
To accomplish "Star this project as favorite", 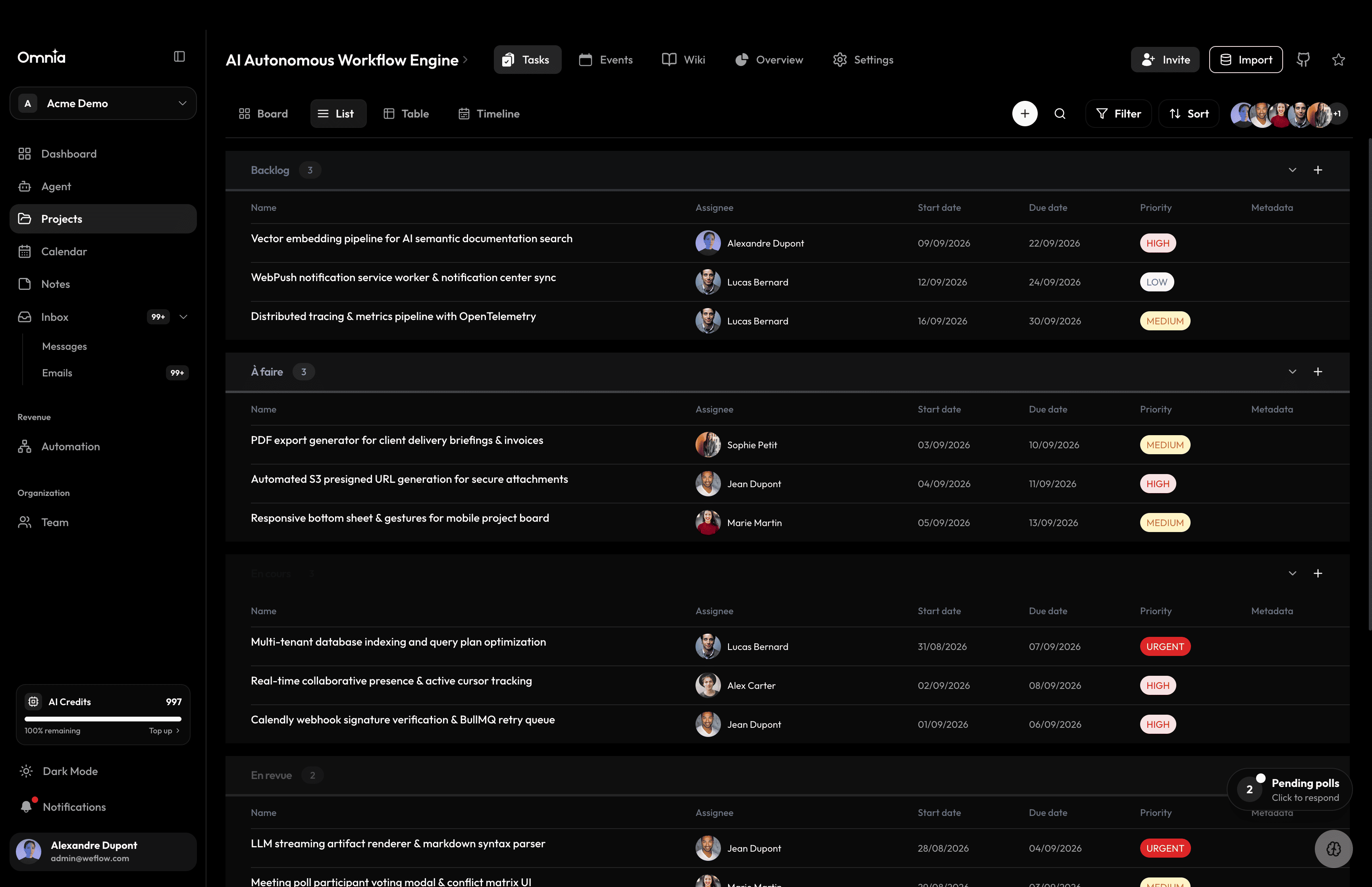I will 1339,59.
